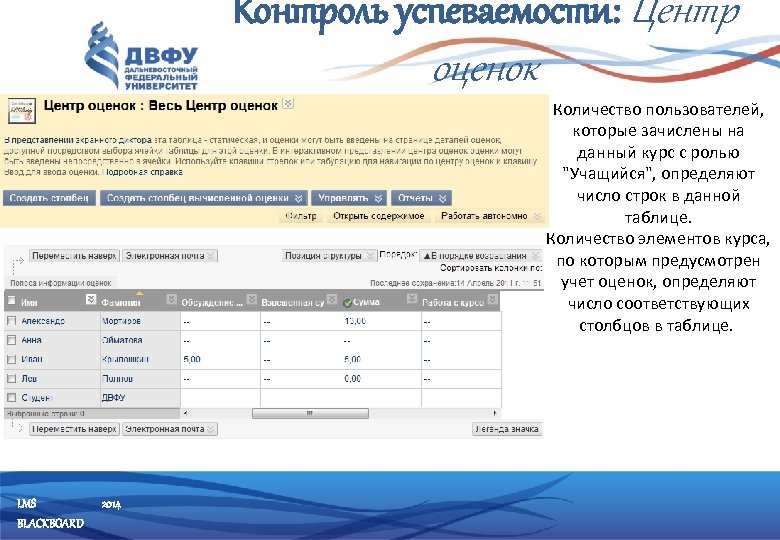Open bottom 'Электронная почта' dropdown
The image size is (780, 540).
pos(211,429)
